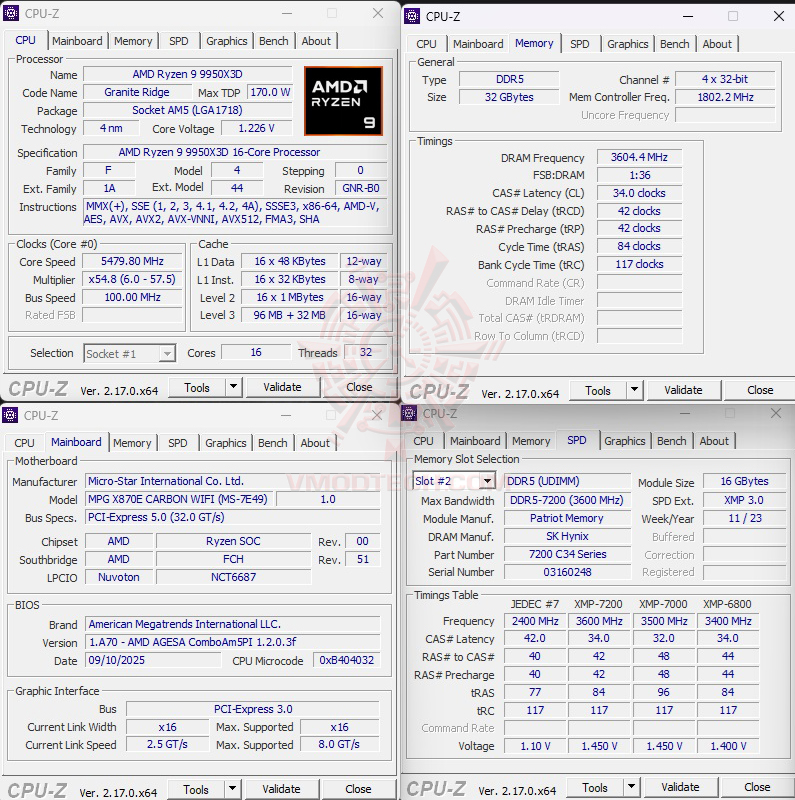Select SK Hynix DRAM manufacturer value

tap(567, 536)
